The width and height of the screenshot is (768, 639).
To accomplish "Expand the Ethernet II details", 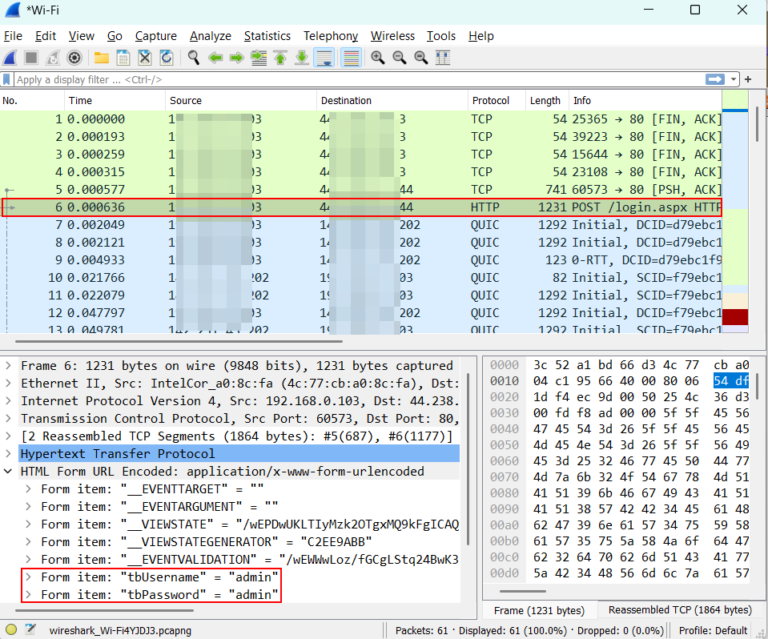I will [8, 383].
